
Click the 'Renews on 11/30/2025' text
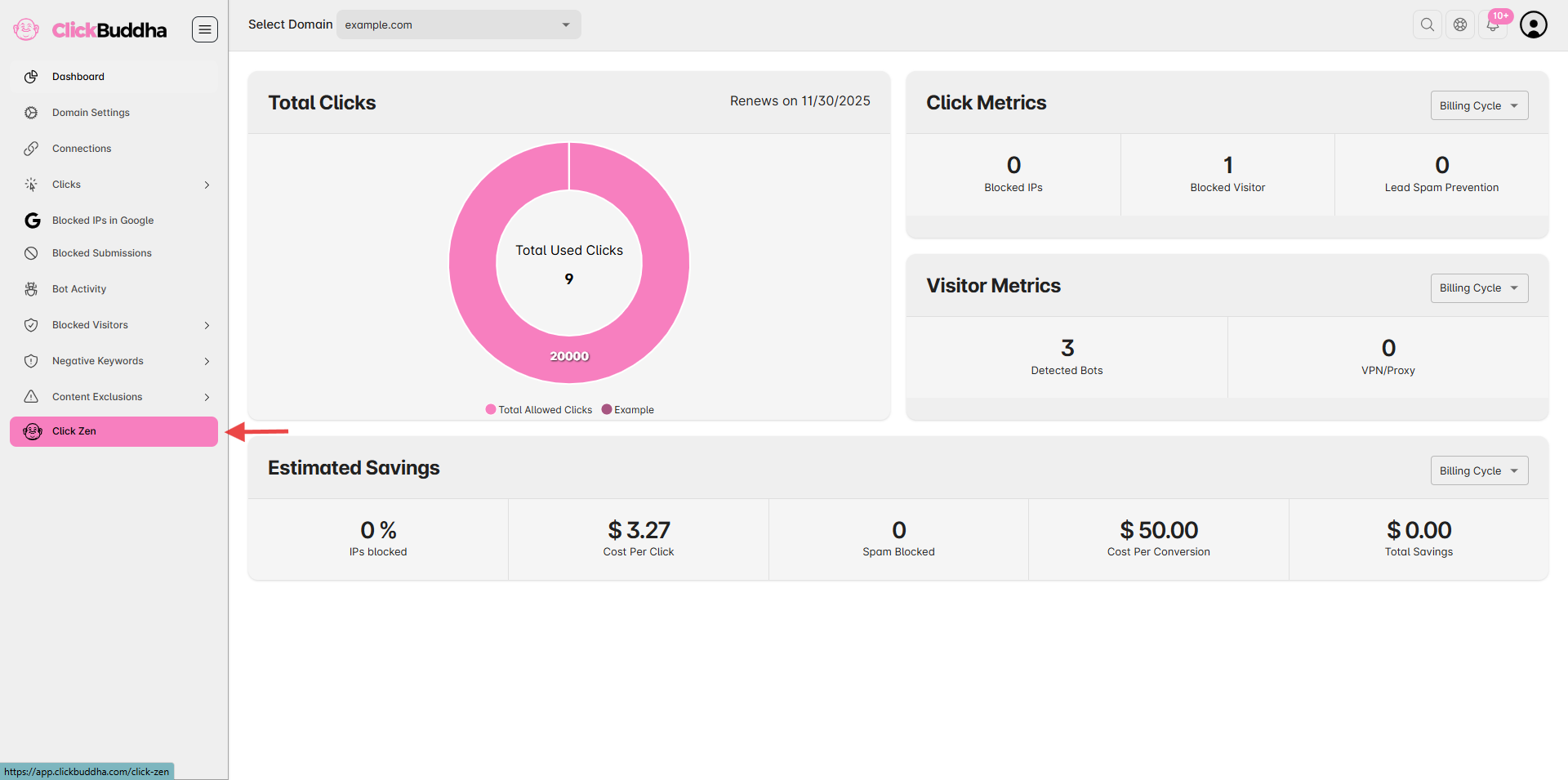point(800,101)
